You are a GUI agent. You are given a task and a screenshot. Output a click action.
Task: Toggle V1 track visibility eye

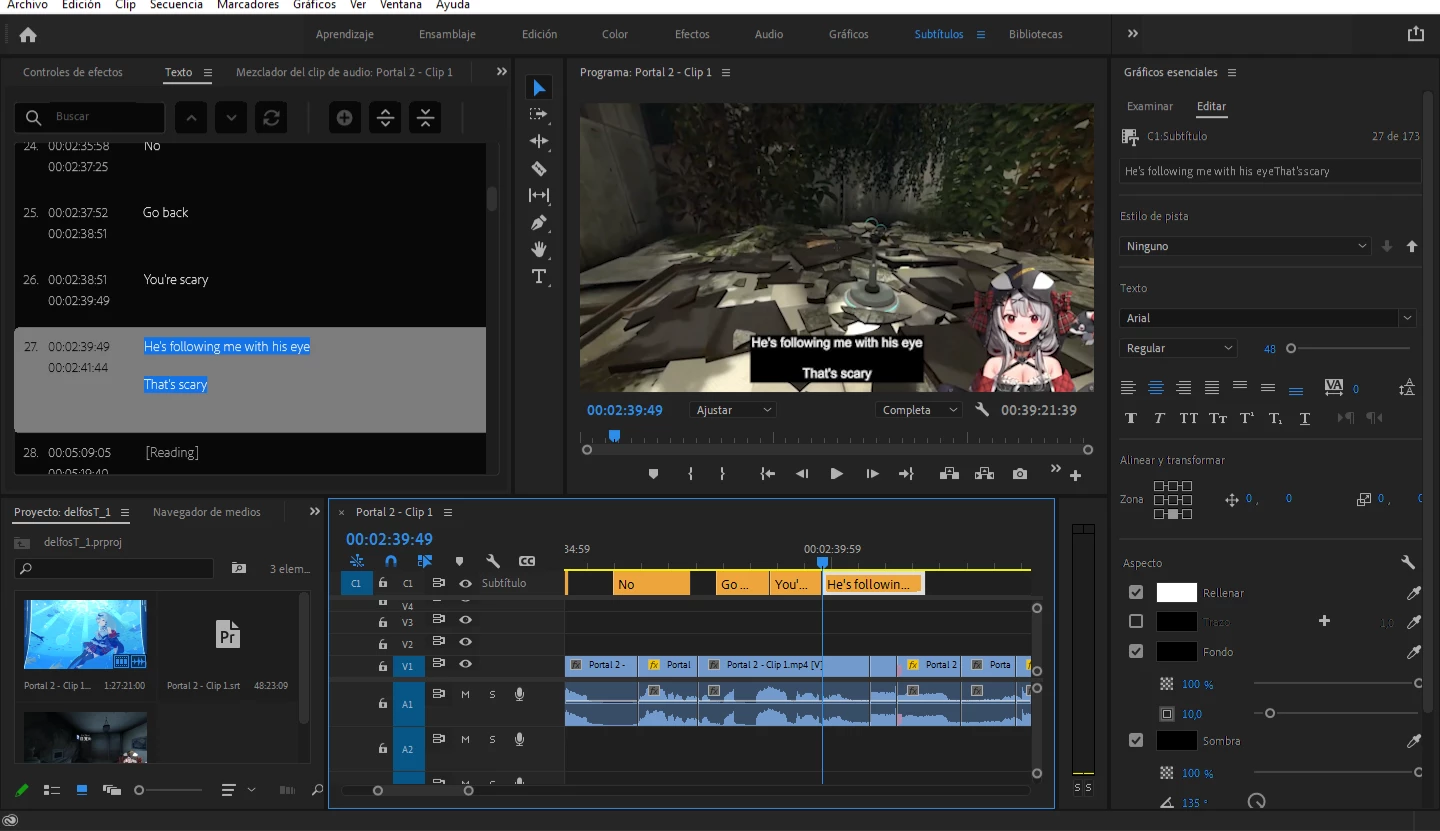pos(465,664)
